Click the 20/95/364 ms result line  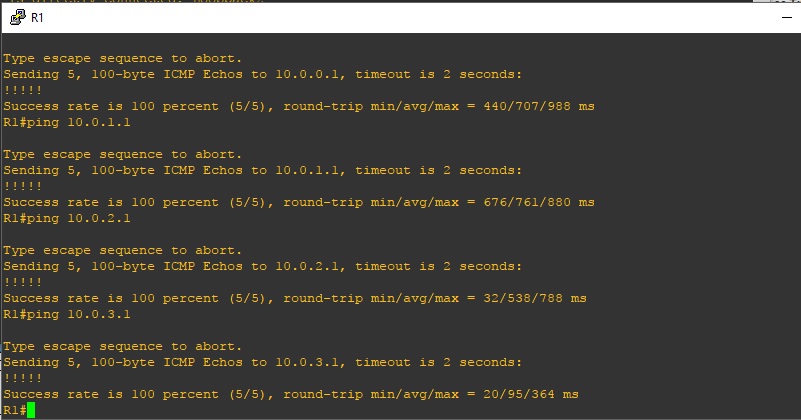291,394
